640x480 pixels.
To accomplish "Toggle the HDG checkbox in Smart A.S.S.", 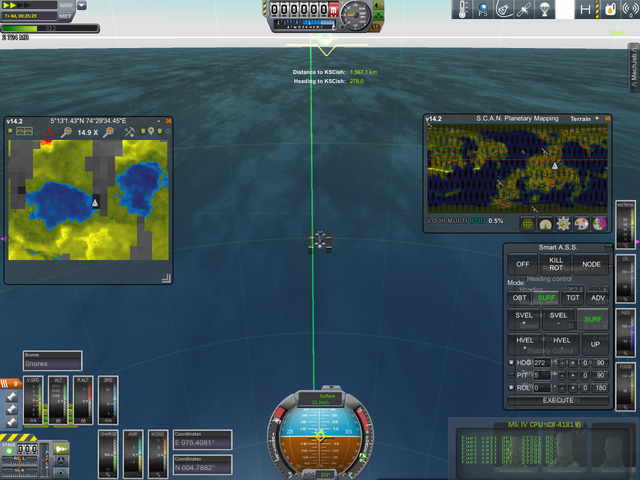I will coord(511,362).
